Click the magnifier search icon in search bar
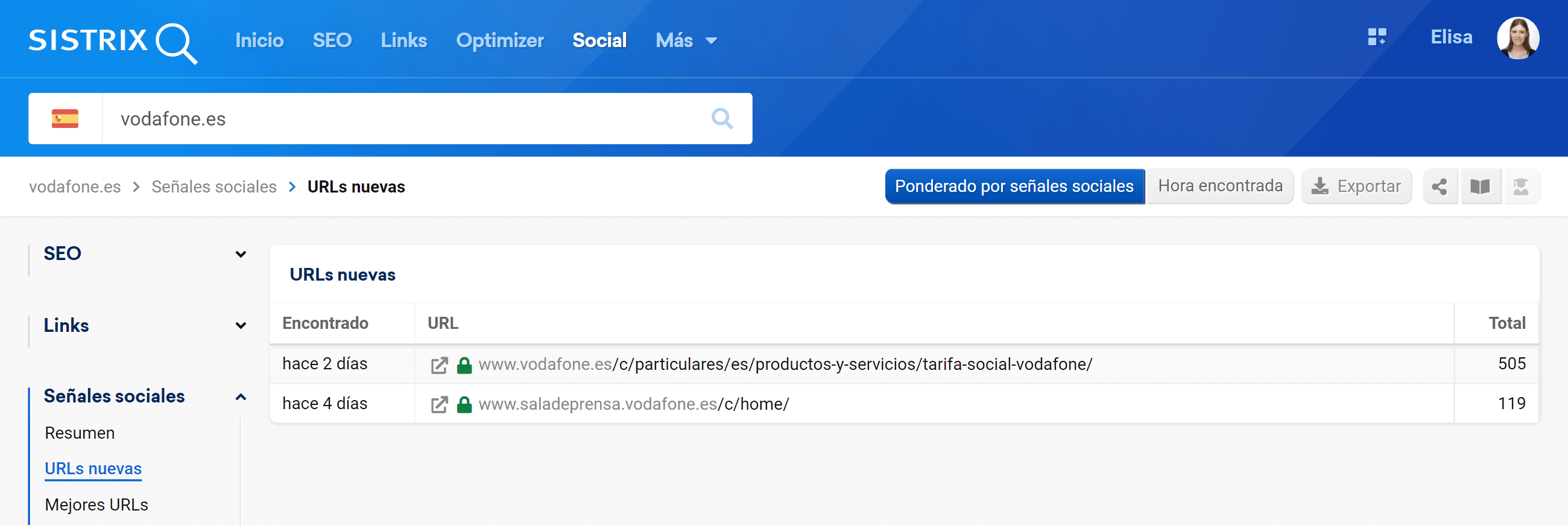Viewport: 1568px width, 525px height. click(721, 119)
